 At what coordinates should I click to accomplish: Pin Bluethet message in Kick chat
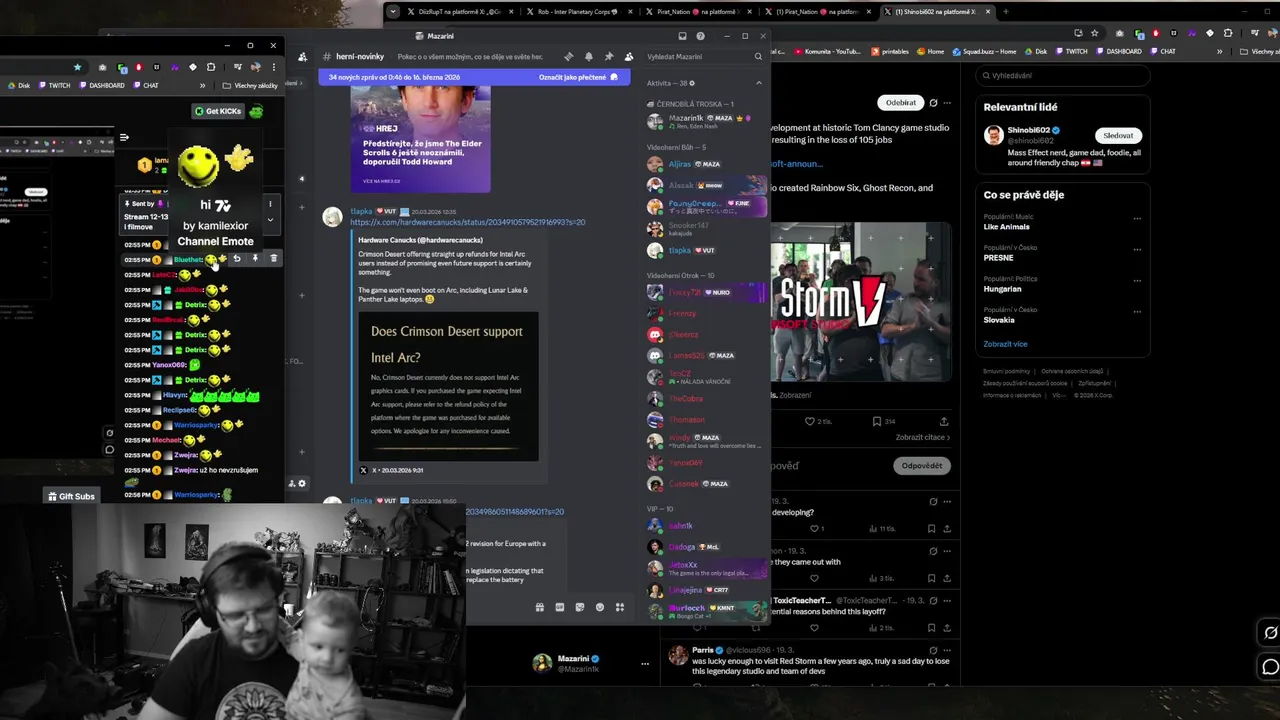coord(255,259)
